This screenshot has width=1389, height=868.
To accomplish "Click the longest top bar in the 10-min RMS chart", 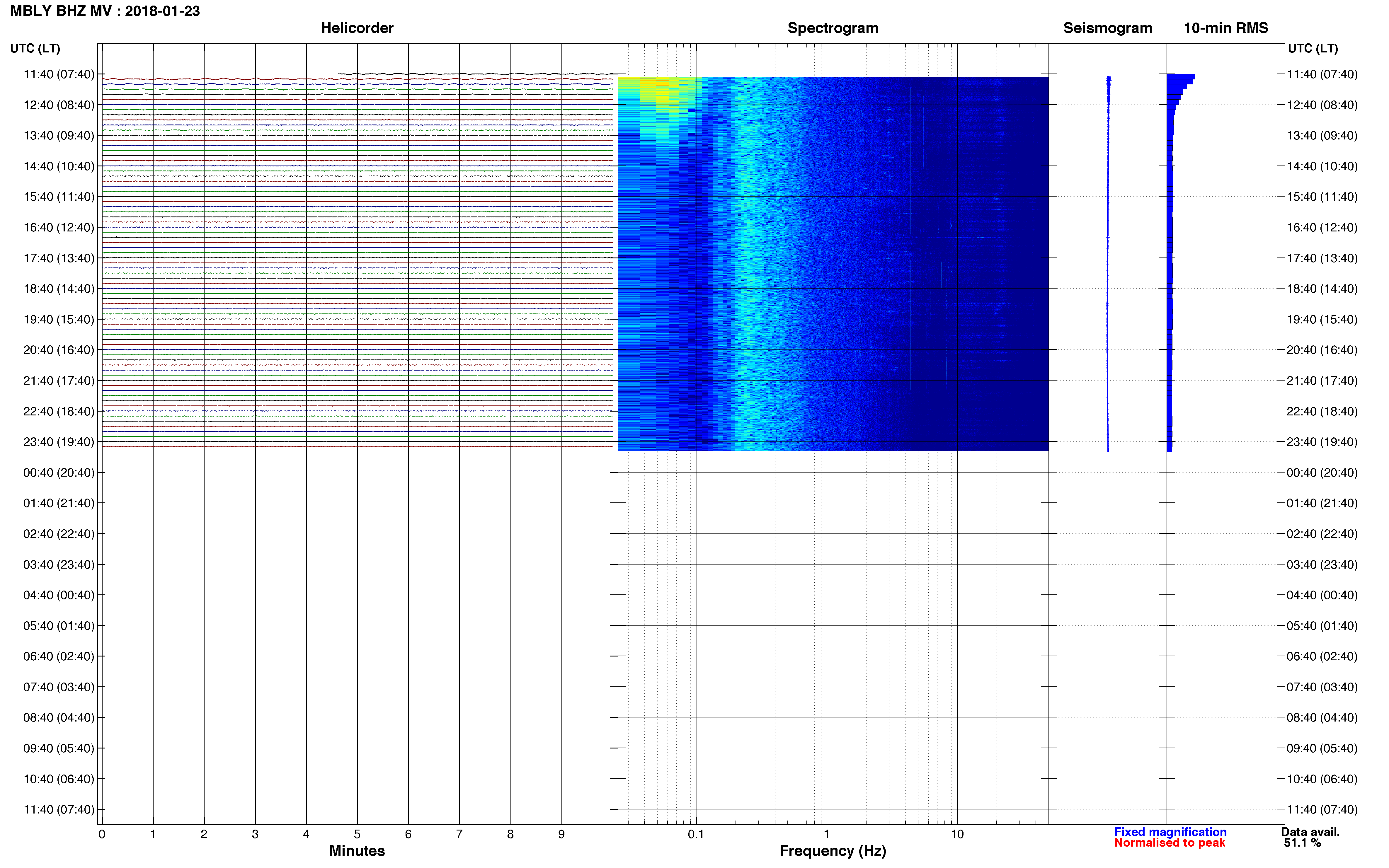I will click(1181, 76).
